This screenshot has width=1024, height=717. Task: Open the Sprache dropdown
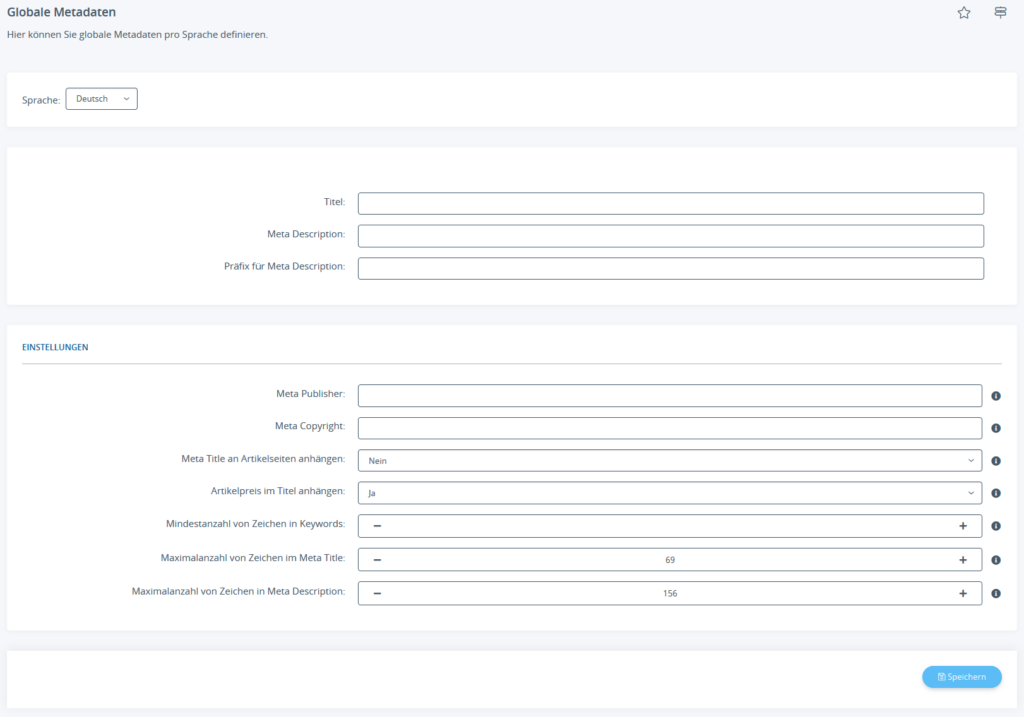[x=101, y=99]
